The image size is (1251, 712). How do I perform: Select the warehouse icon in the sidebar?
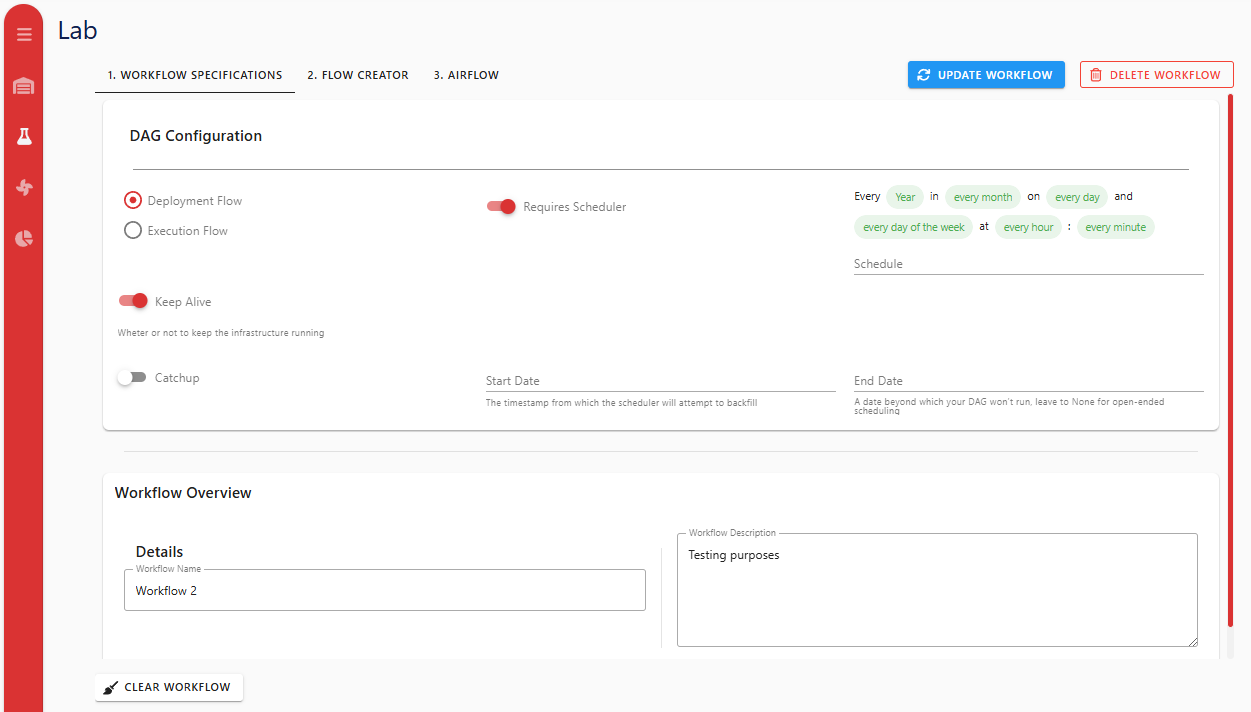(24, 85)
